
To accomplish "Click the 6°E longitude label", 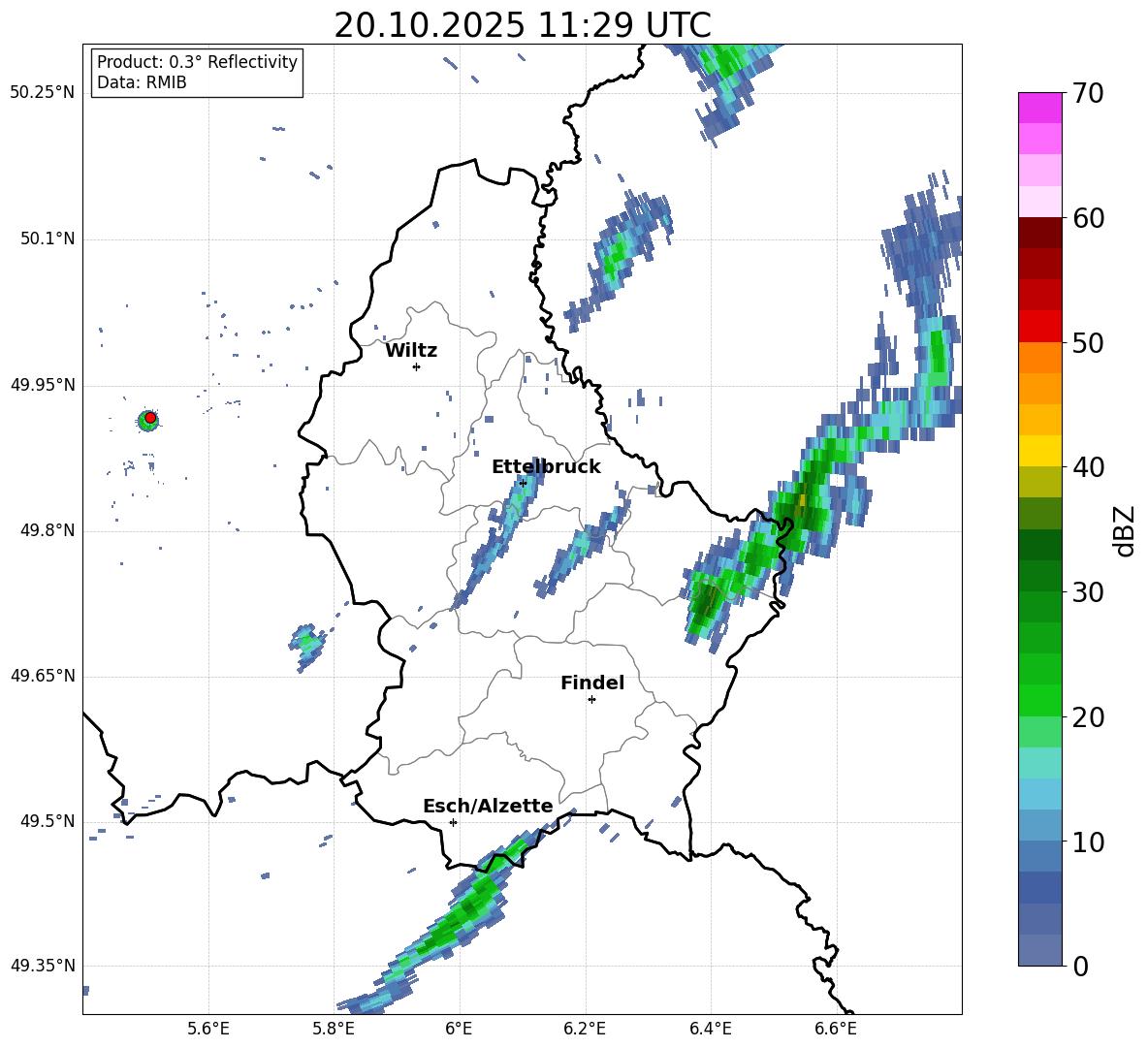I will click(x=459, y=1029).
